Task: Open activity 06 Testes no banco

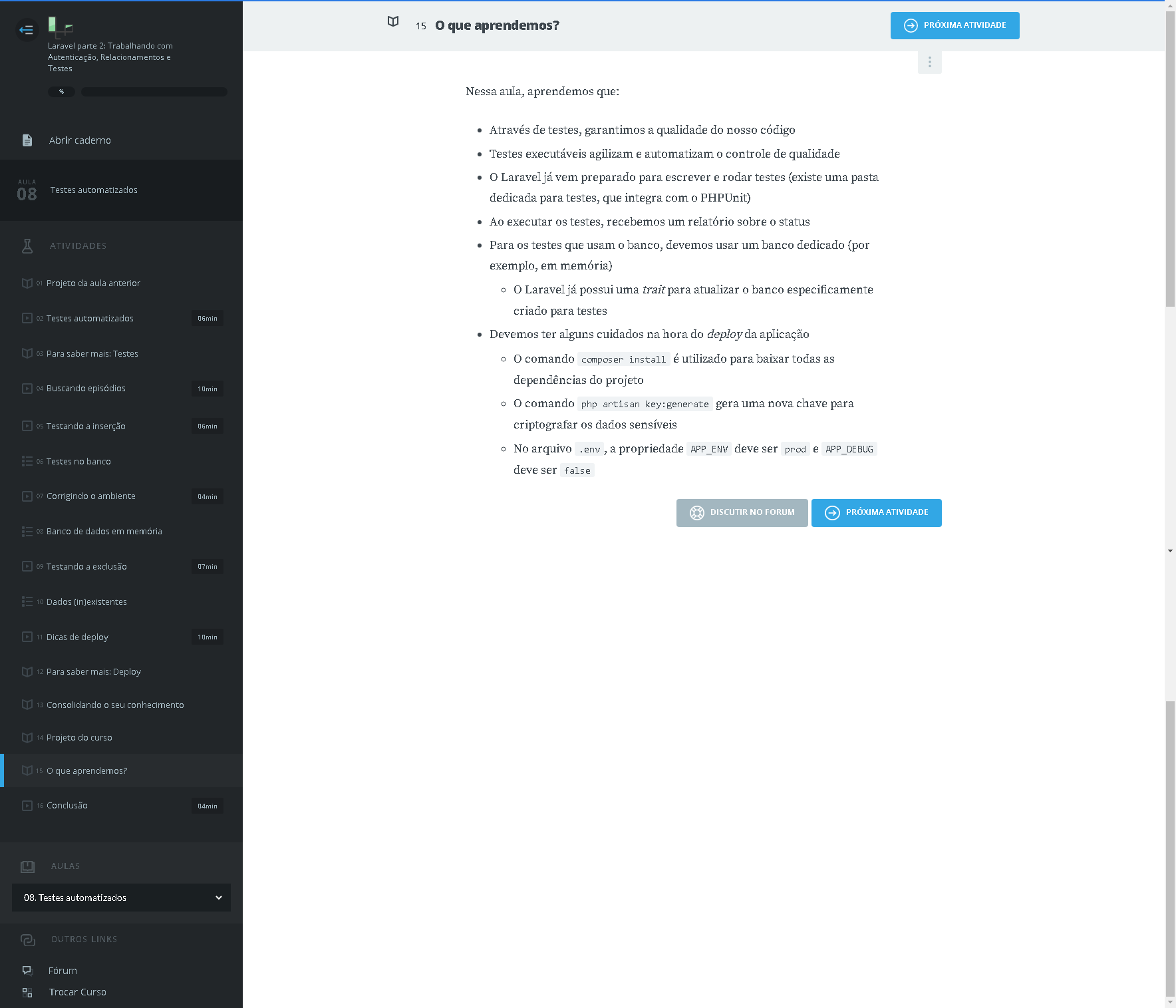Action: coord(78,462)
